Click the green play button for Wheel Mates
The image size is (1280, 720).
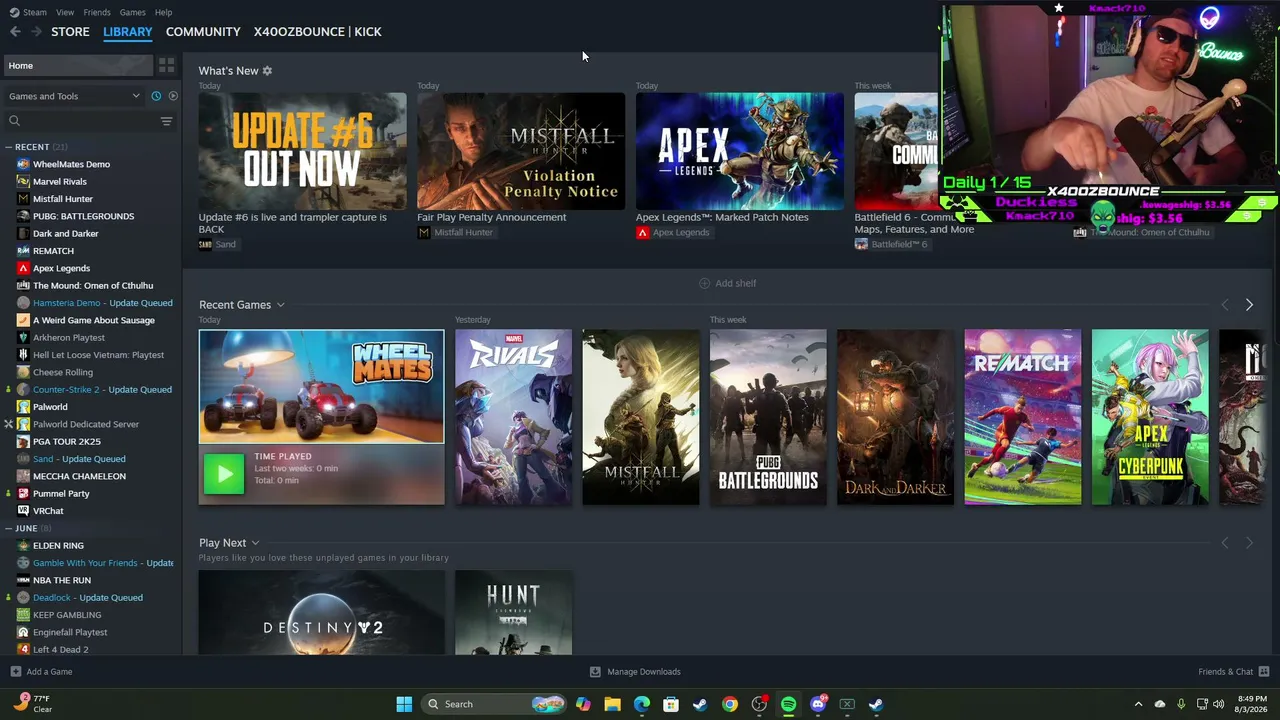tap(223, 474)
